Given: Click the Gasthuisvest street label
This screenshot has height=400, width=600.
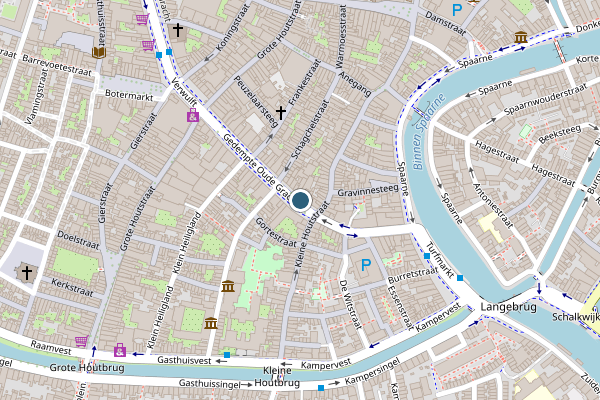Looking at the screenshot, I should 184,360.
